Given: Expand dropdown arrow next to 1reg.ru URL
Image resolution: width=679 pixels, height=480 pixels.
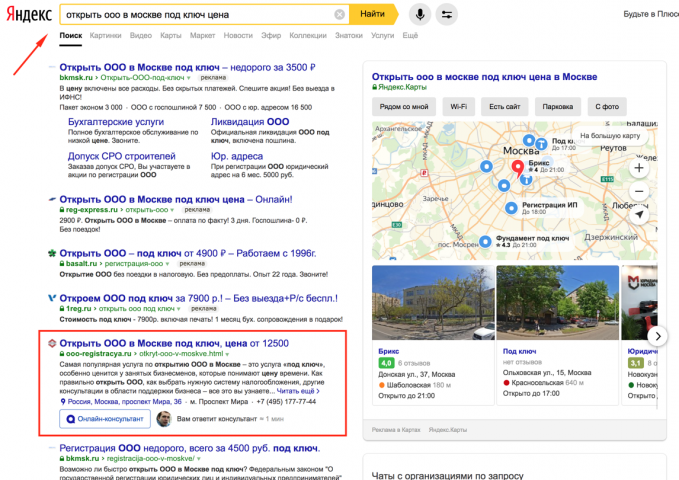Looking at the screenshot, I should pos(178,309).
